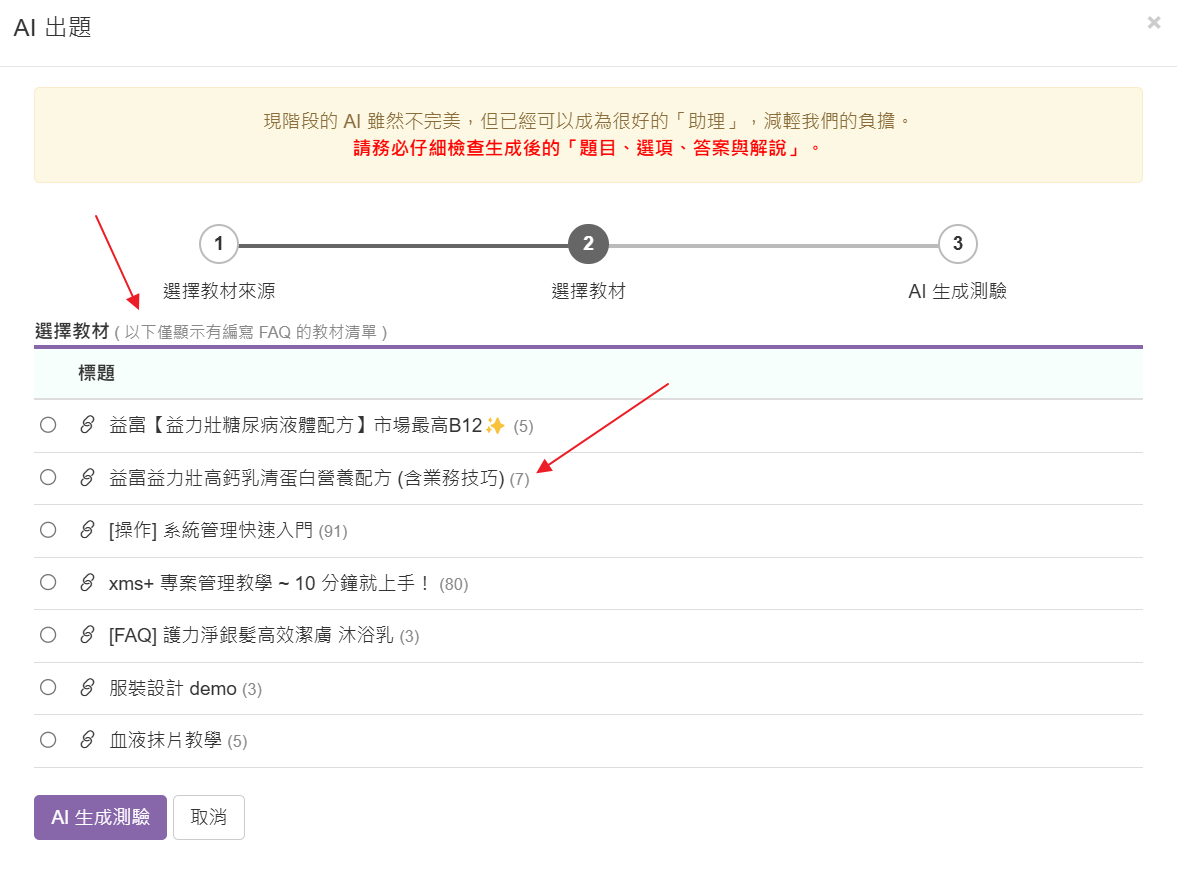Click link icon beside [操作] 系統管理快速入門
The image size is (1177, 875).
tap(87, 531)
